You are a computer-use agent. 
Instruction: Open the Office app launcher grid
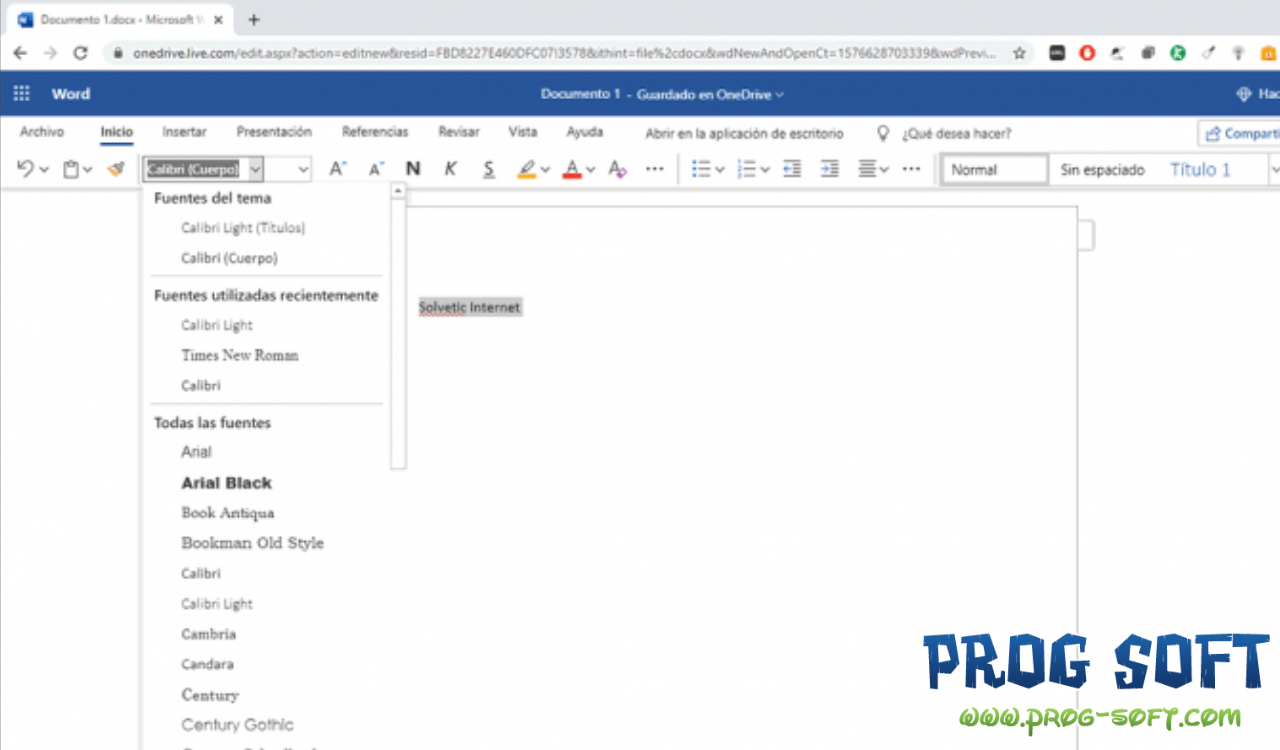click(21, 94)
